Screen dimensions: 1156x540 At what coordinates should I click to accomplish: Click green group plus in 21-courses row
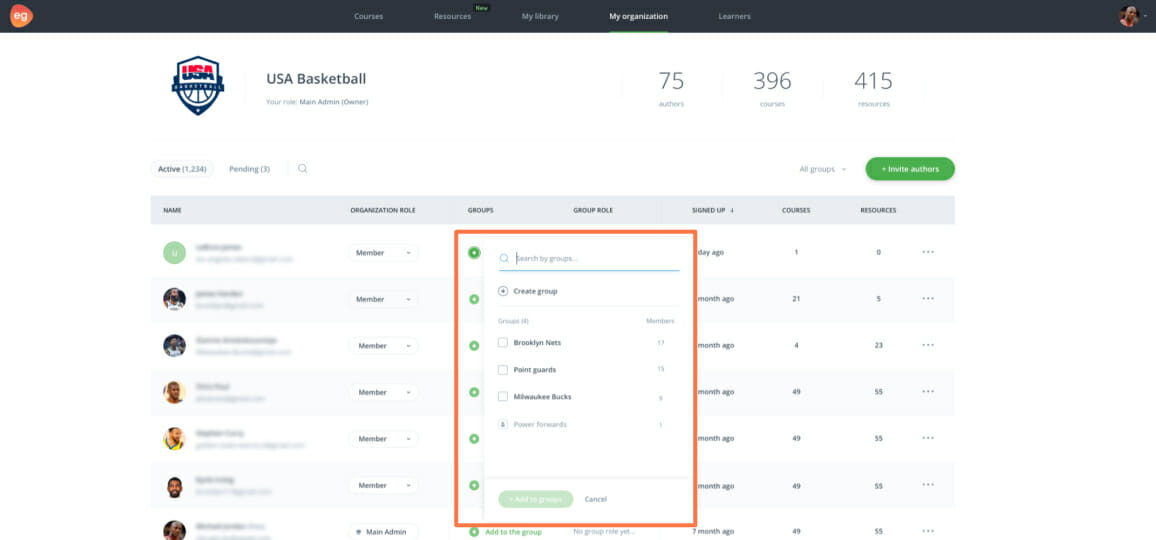(474, 299)
